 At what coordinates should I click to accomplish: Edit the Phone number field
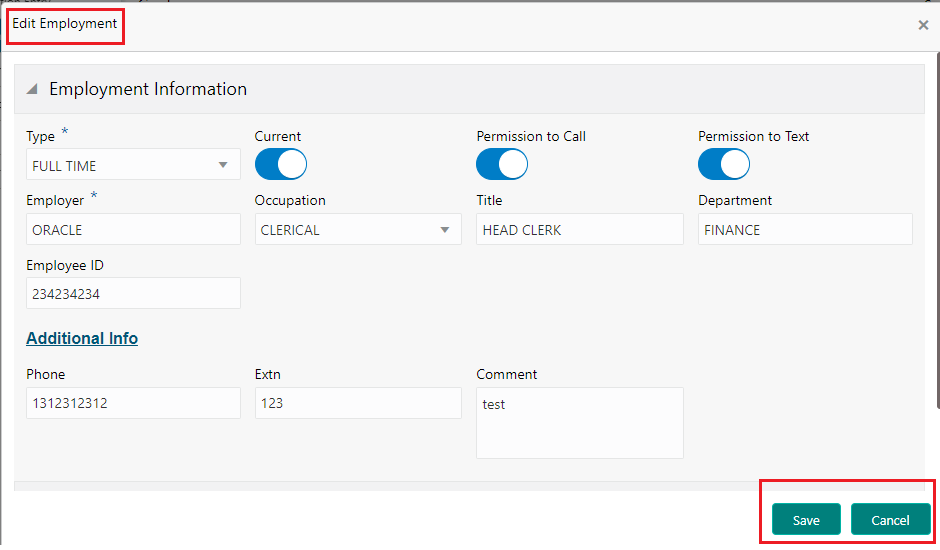(x=133, y=404)
